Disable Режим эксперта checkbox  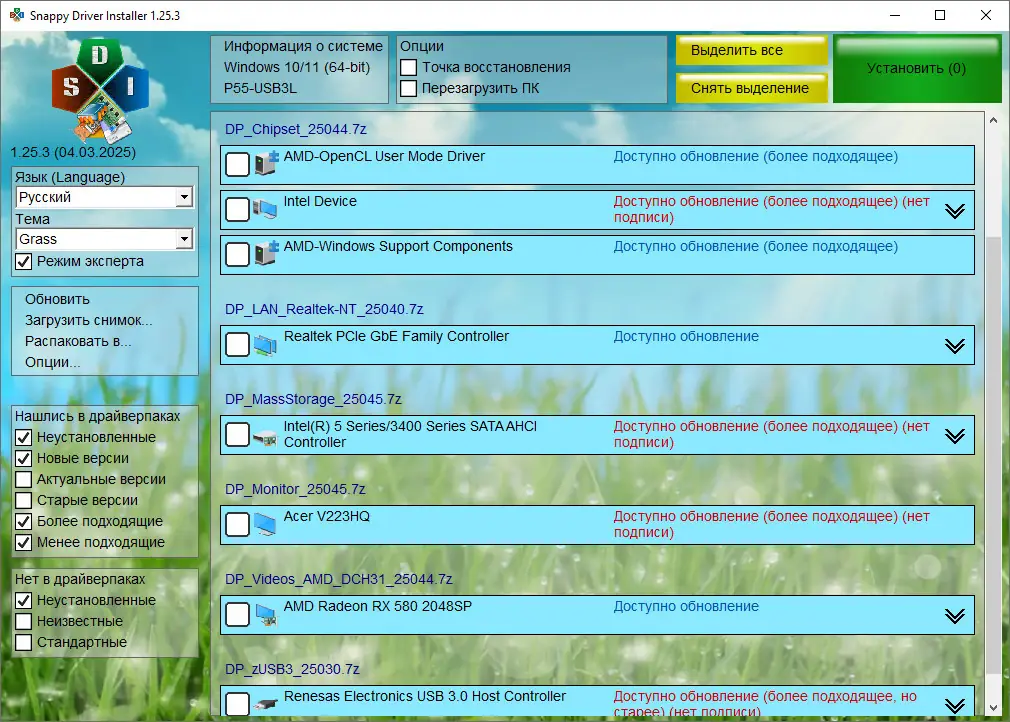pos(23,261)
